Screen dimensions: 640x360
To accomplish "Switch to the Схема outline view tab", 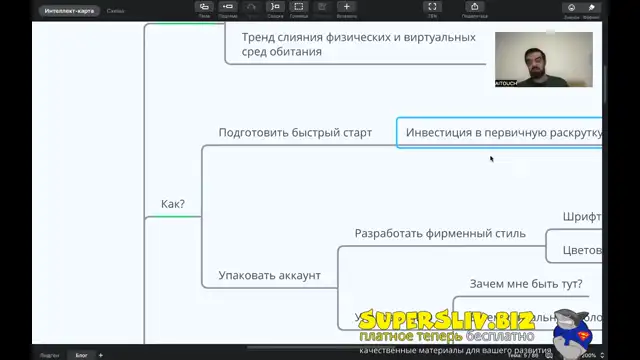I will coord(116,11).
